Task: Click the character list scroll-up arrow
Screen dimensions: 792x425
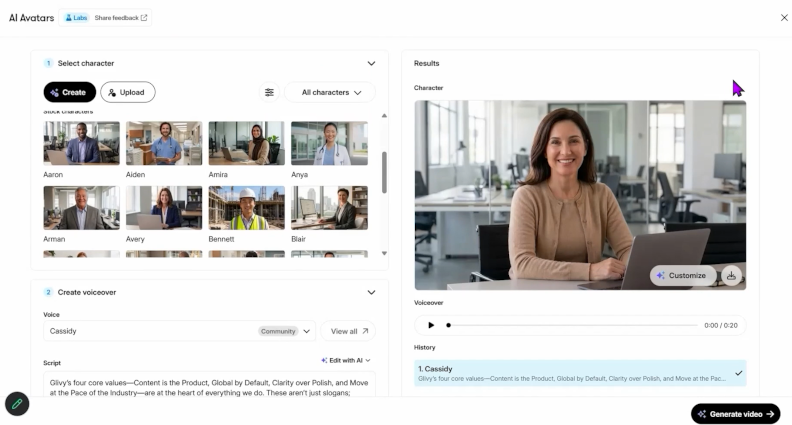Action: tap(384, 116)
